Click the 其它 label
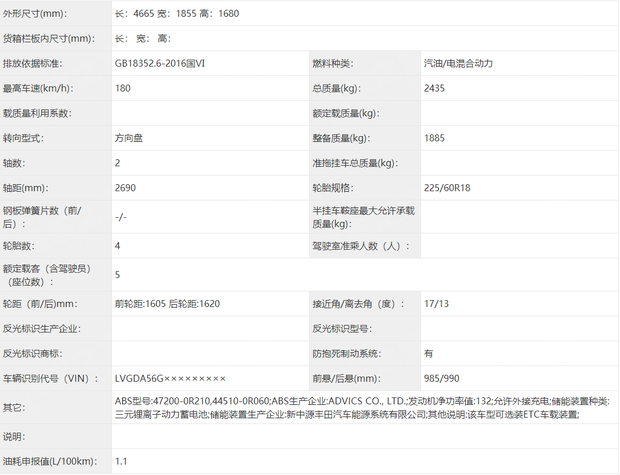 (14, 408)
